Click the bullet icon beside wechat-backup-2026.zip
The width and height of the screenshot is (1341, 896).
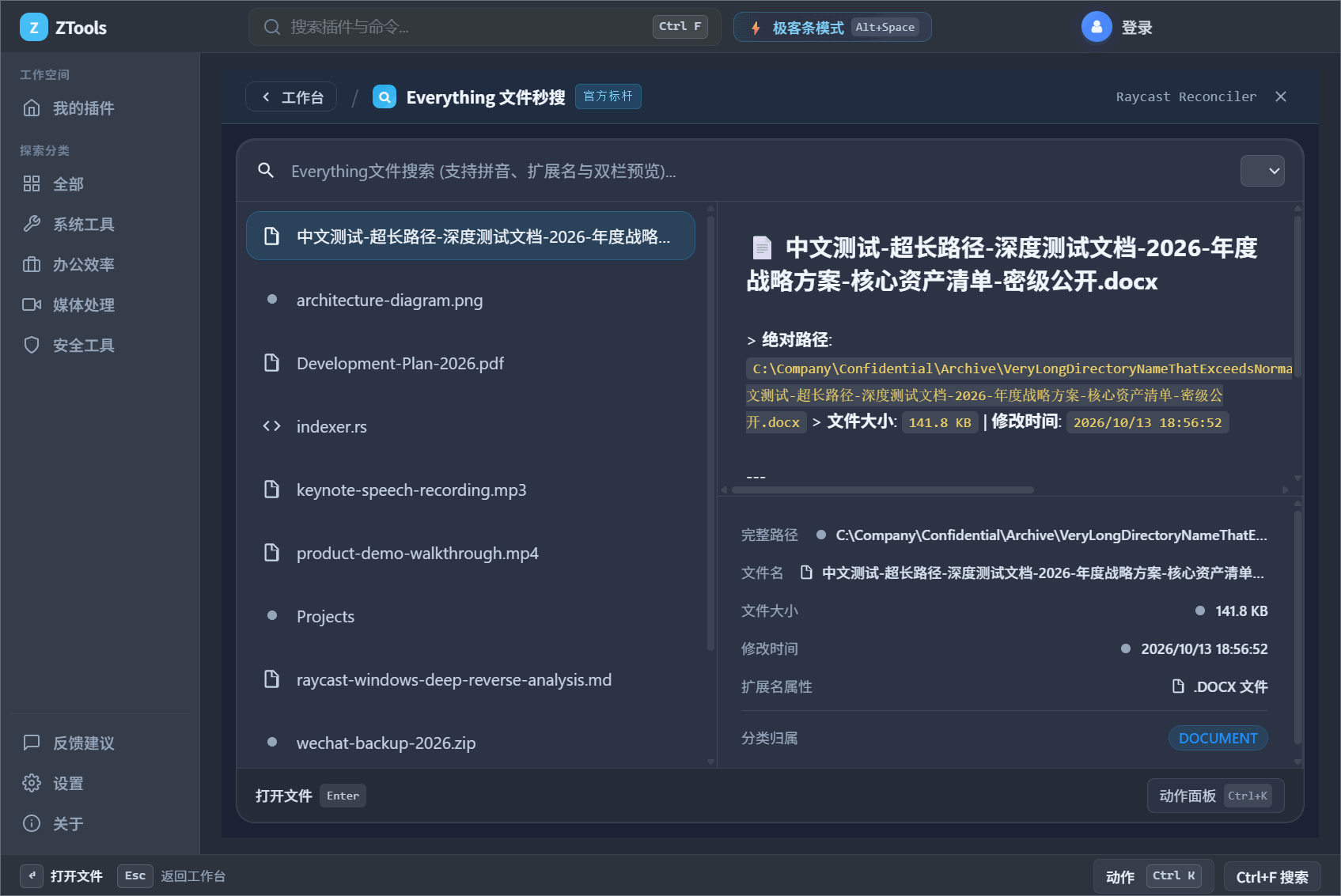coord(272,743)
